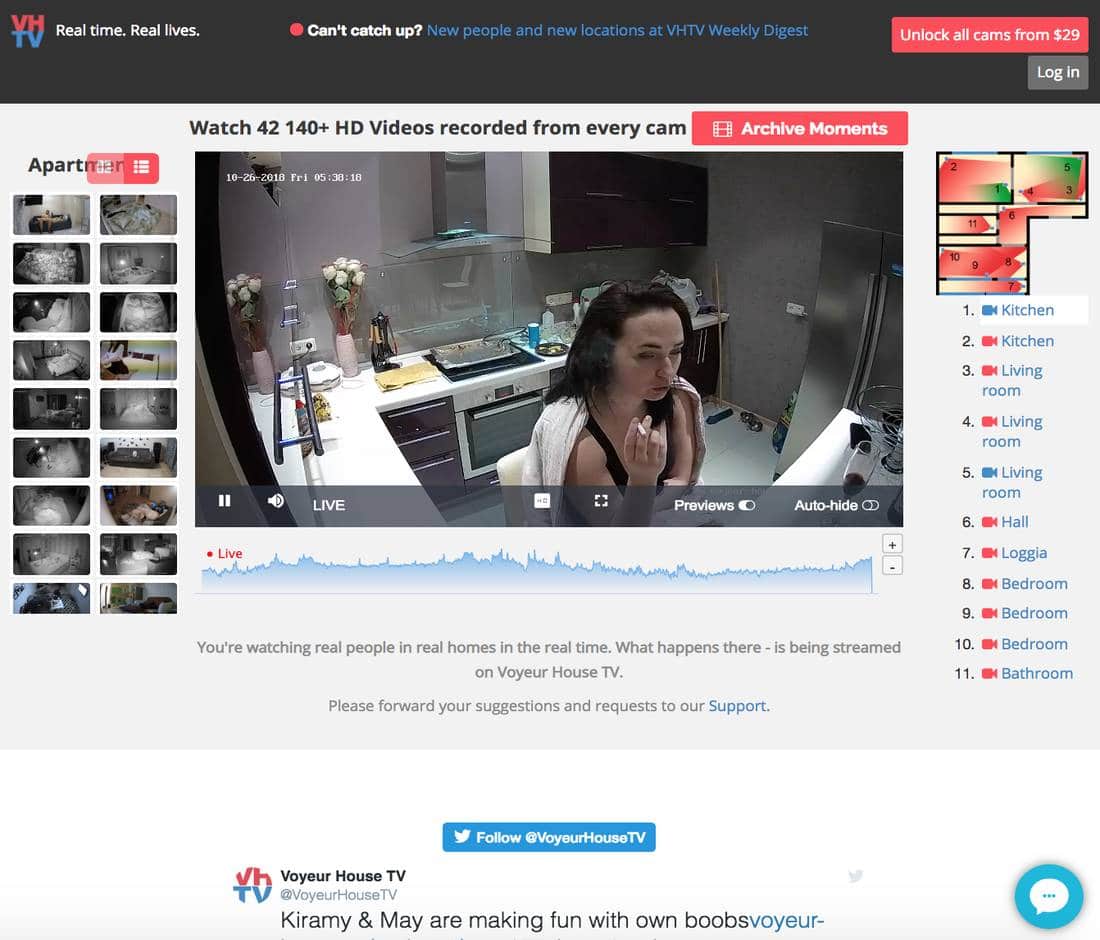Click Voyeur House TV tweet avatar
Image resolution: width=1100 pixels, height=940 pixels.
pos(252,885)
